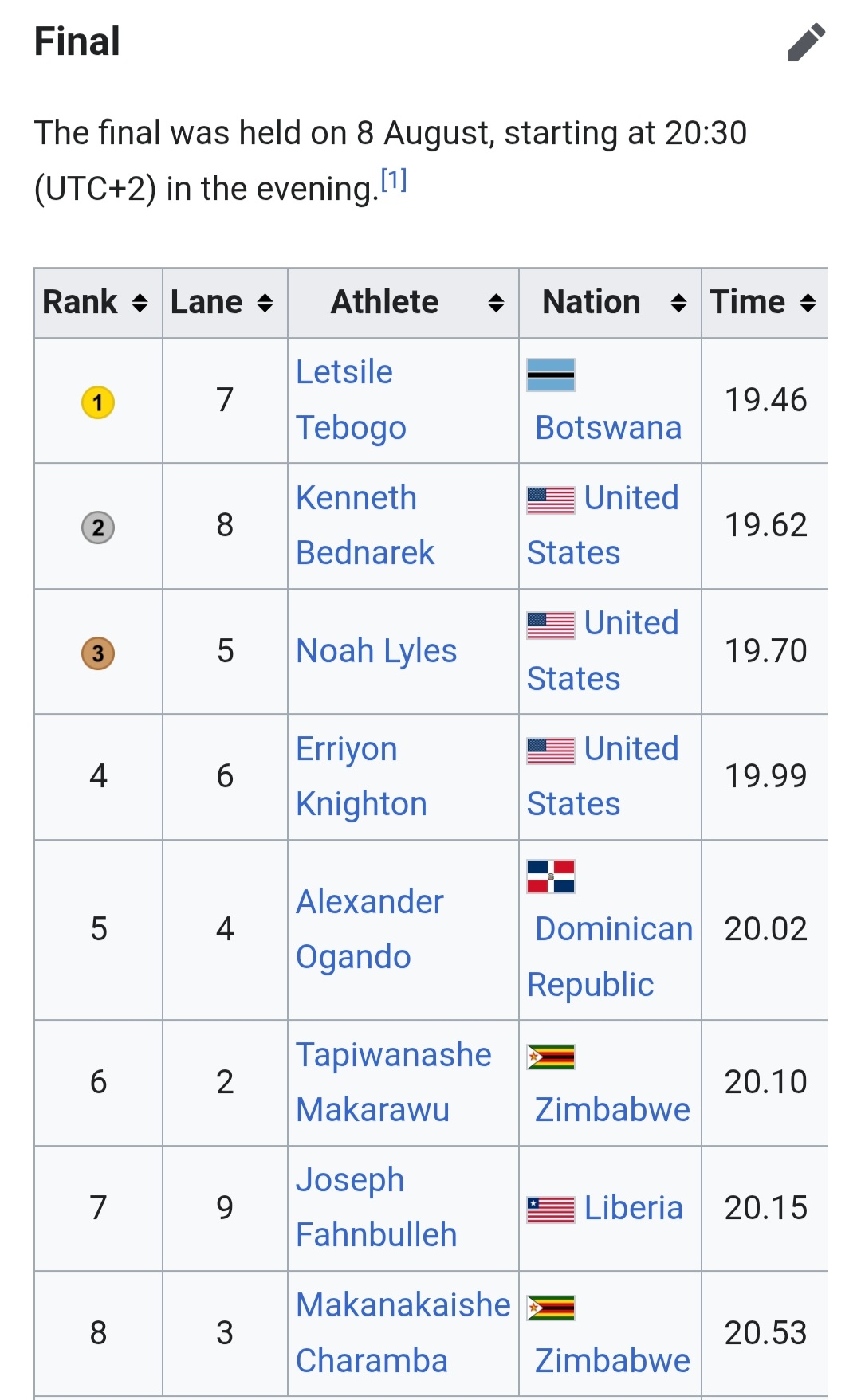The width and height of the screenshot is (861, 1400).
Task: Open the Botswana nation link
Action: click(x=608, y=428)
